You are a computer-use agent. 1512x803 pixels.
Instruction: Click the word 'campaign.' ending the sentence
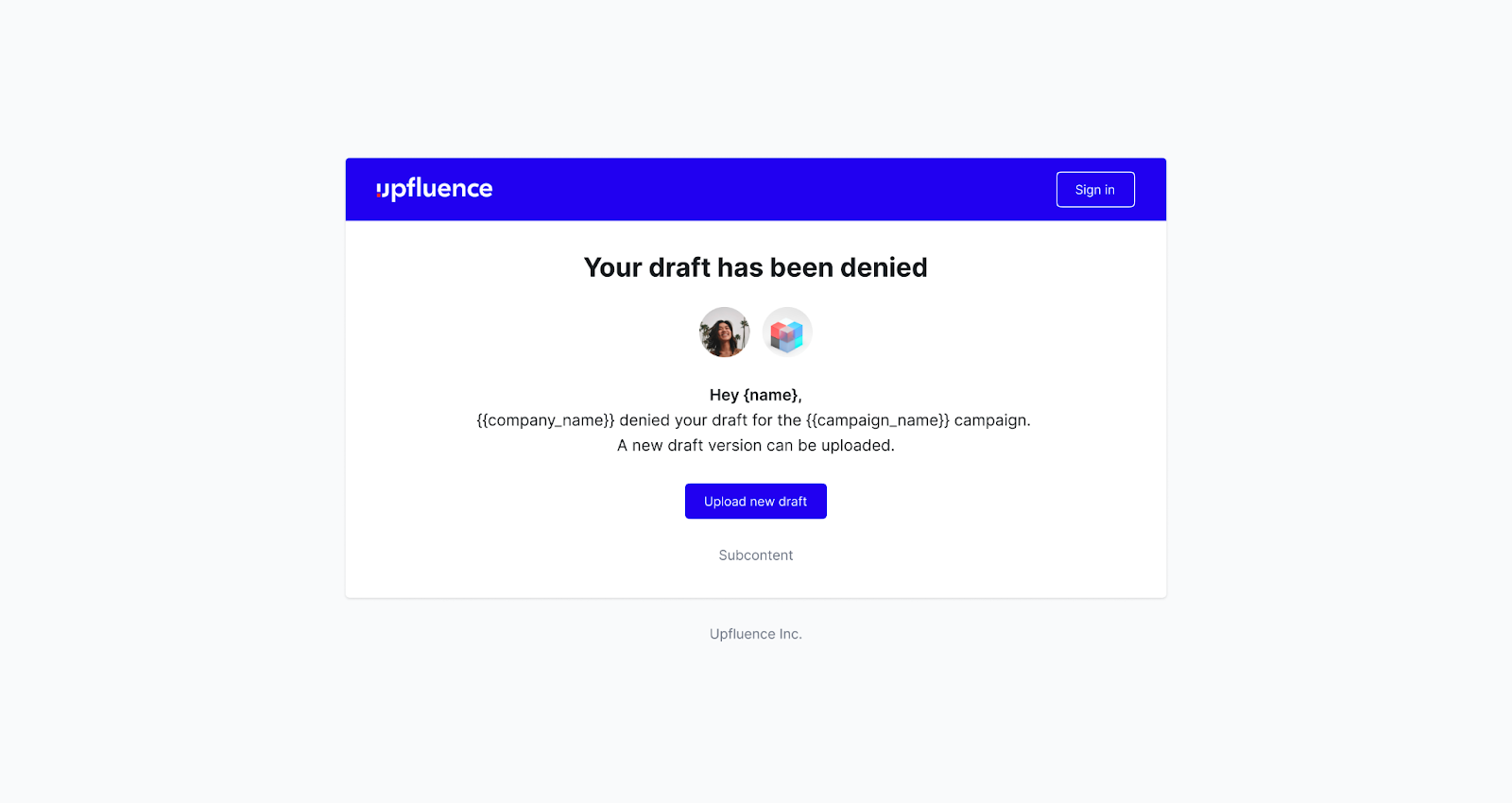pos(992,420)
